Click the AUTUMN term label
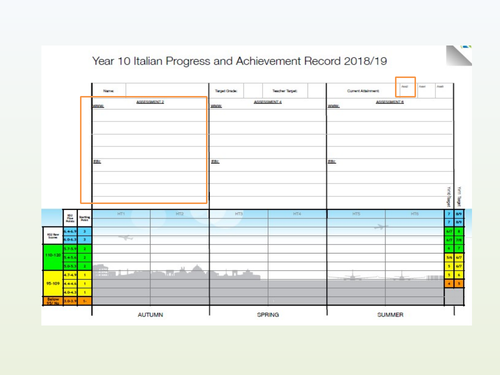This screenshot has width=500, height=375. coord(150,315)
